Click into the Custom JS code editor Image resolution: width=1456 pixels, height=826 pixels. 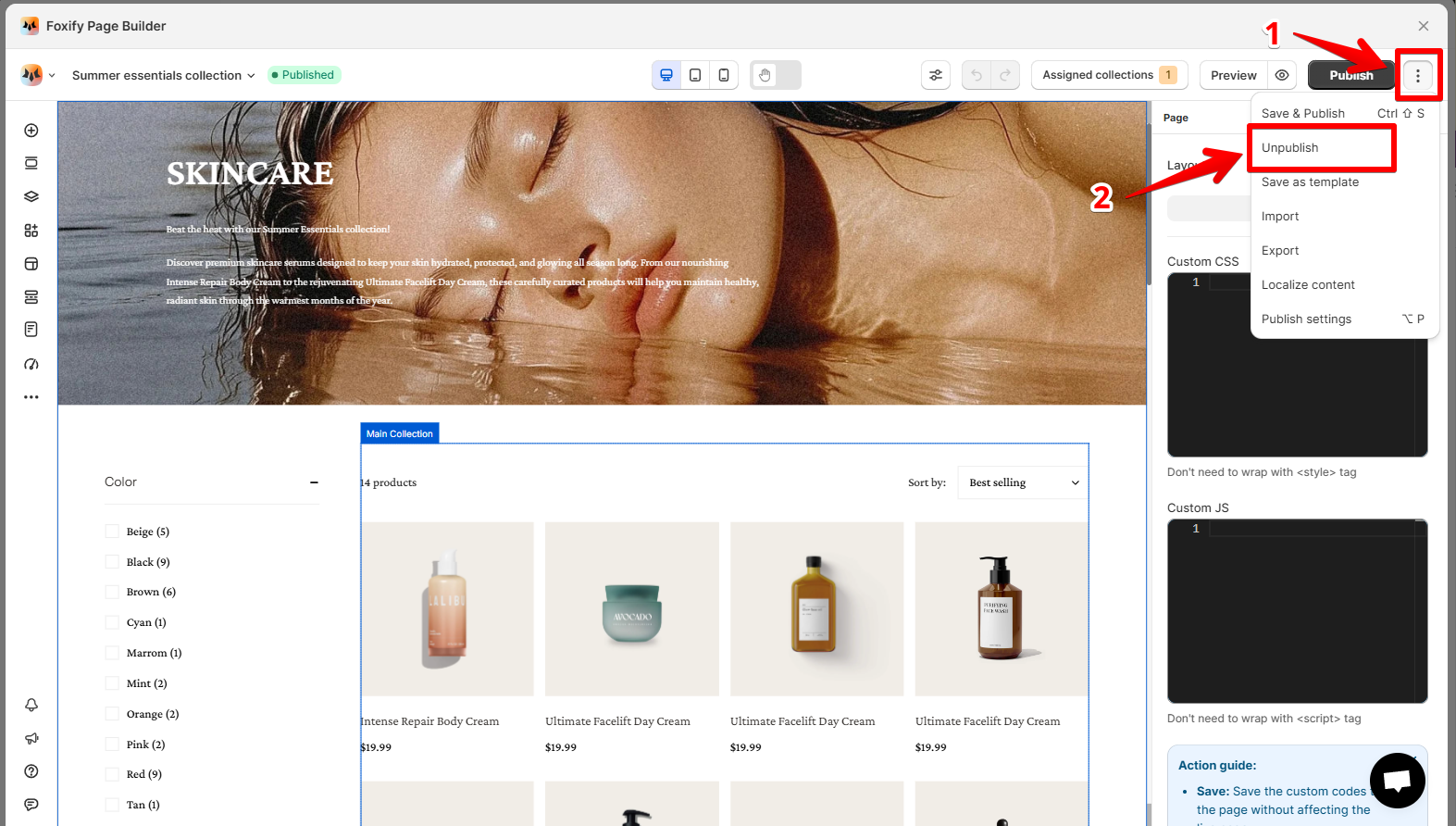(x=1297, y=611)
